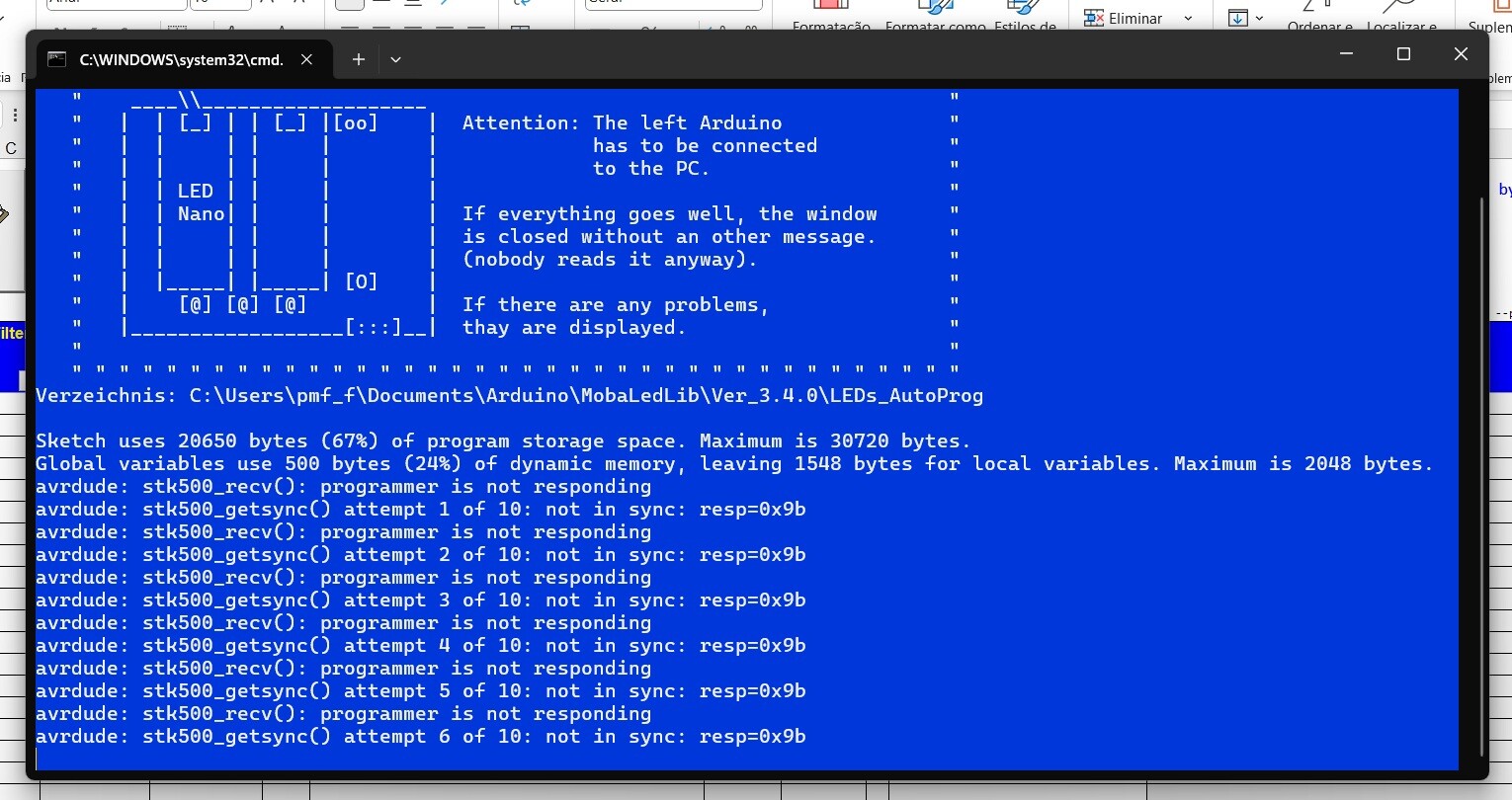Expand the Eliminar dropdown arrow
The width and height of the screenshot is (1512, 800).
(x=1188, y=18)
